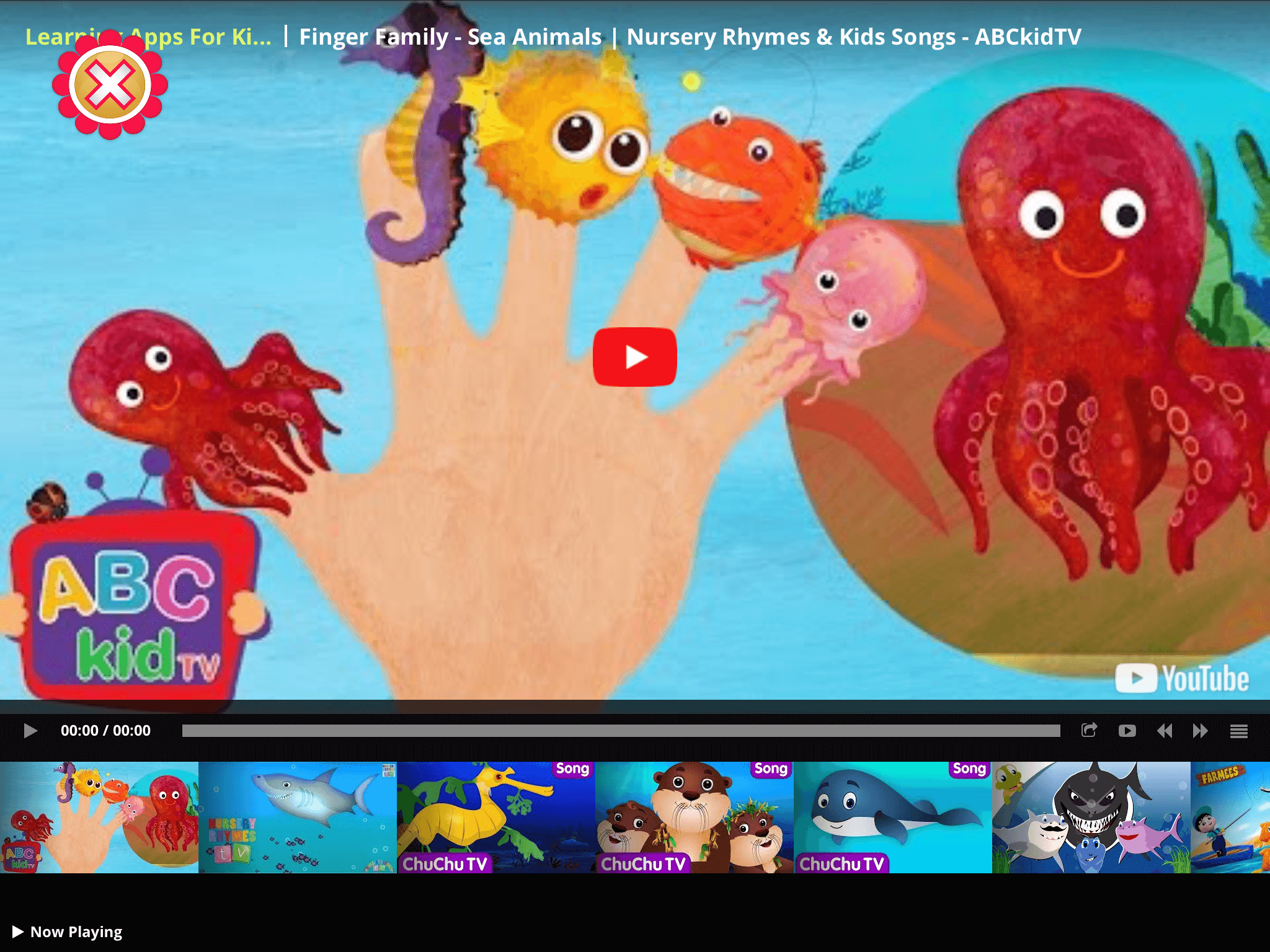Select the Farmees fishing boy thumbnail

pyautogui.click(x=1230, y=817)
